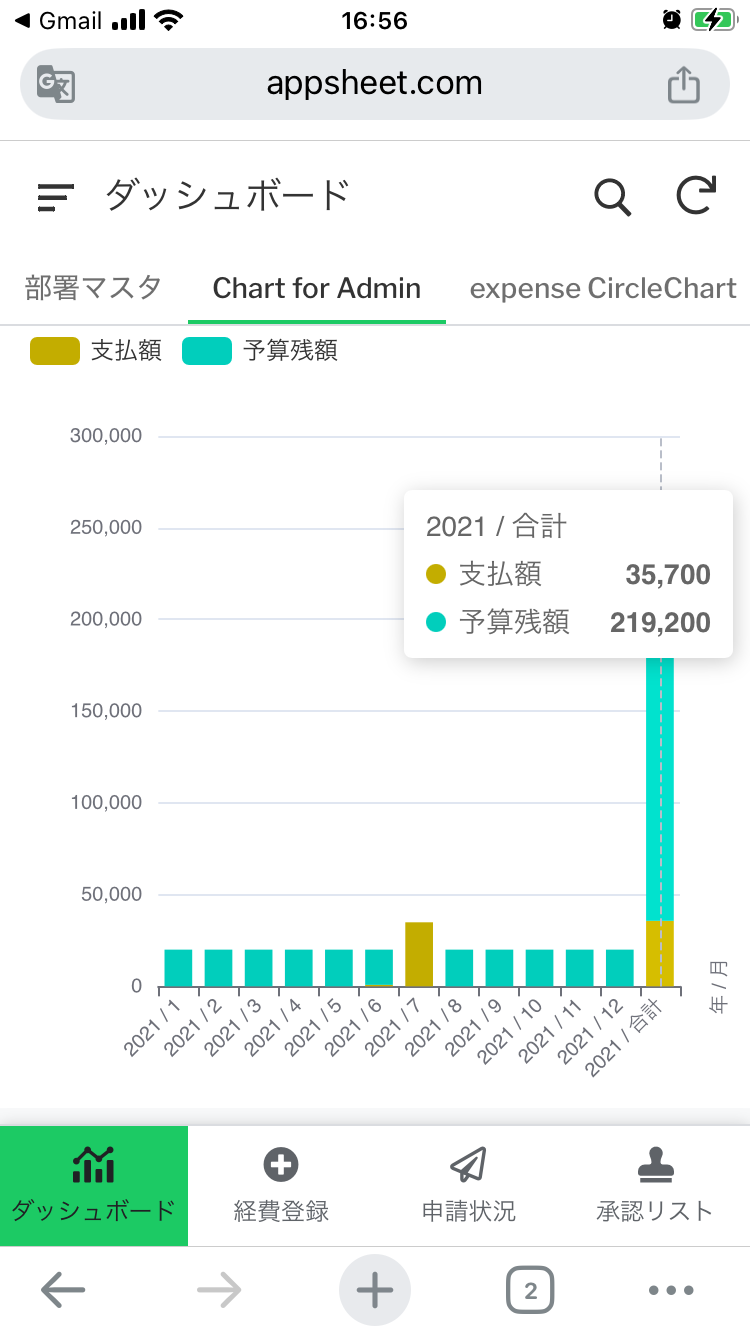750x1334 pixels.
Task: Tap the translate page icon
Action: point(56,84)
